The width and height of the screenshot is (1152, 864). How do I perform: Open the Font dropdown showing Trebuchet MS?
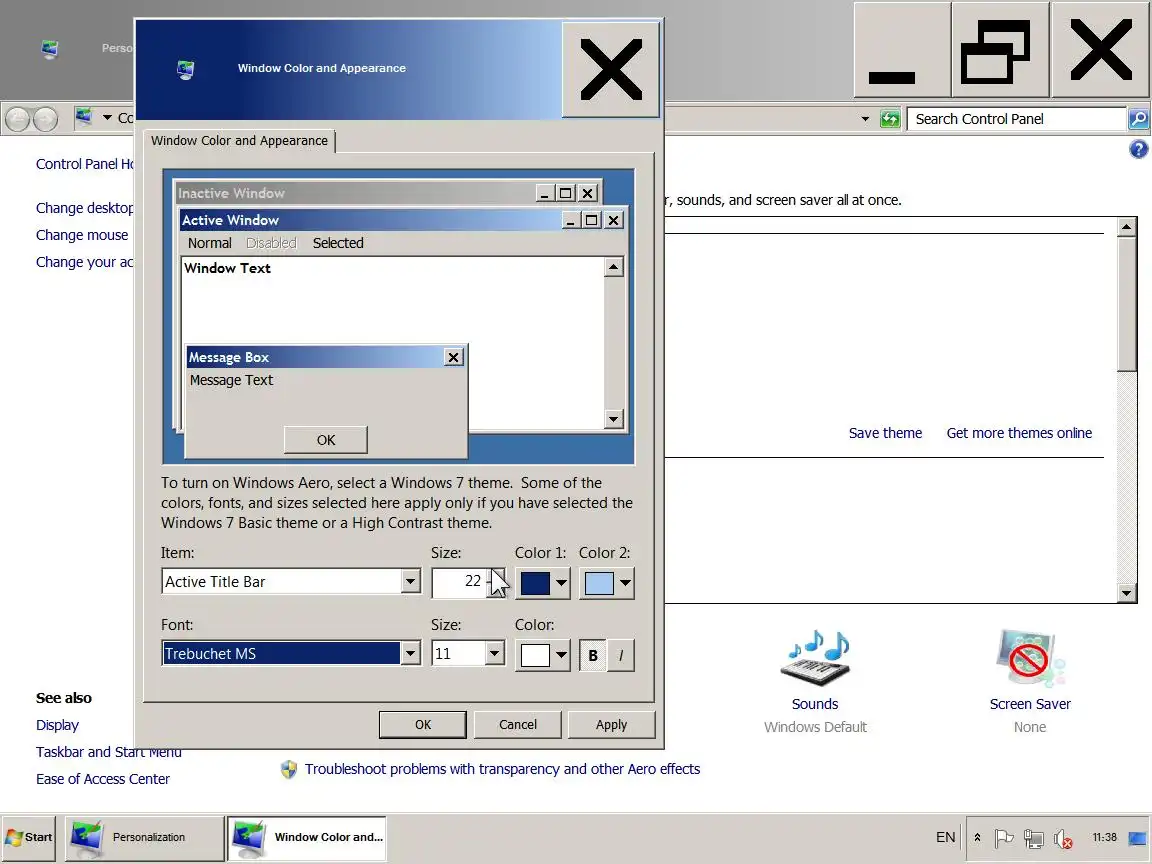pos(411,654)
